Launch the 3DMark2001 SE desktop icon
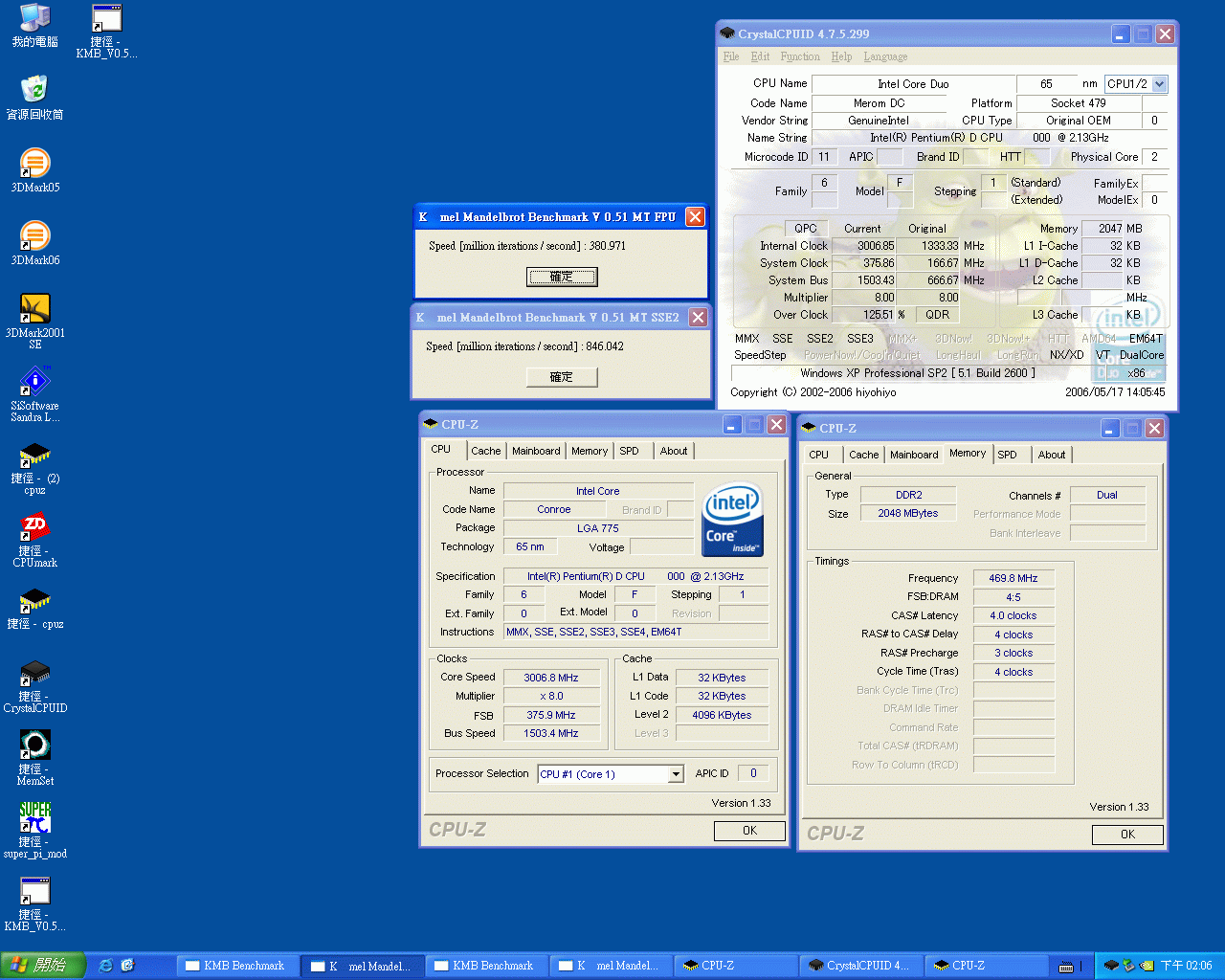This screenshot has height=980, width=1225. 34,309
